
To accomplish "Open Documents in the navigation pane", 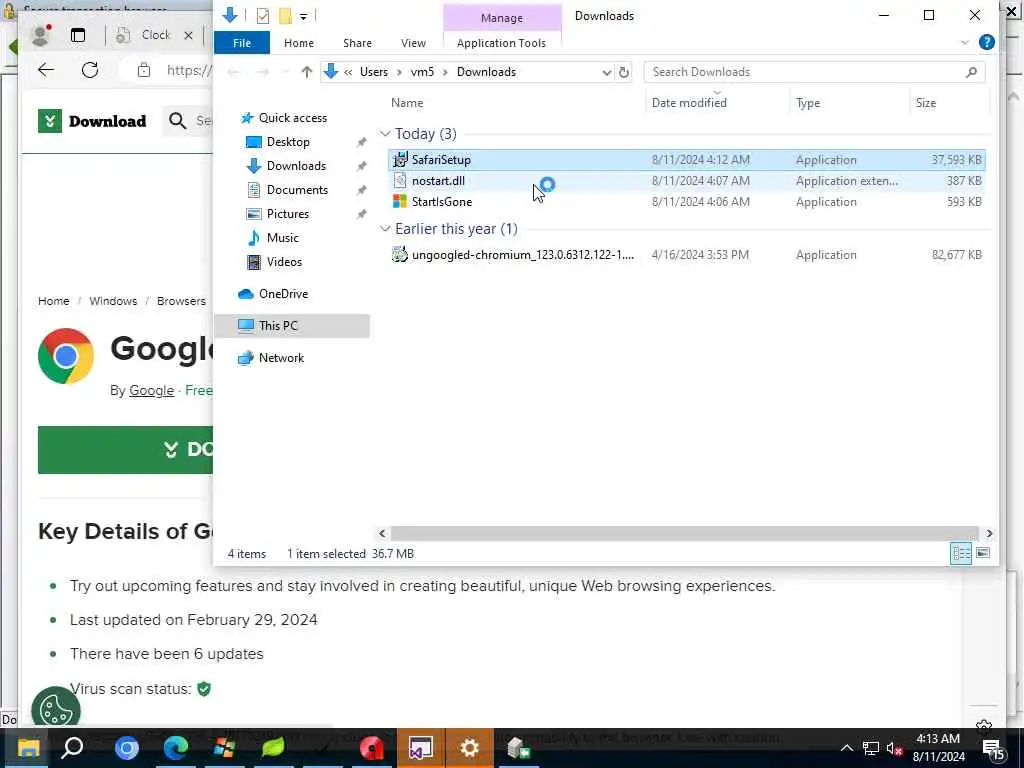I will pyautogui.click(x=297, y=190).
